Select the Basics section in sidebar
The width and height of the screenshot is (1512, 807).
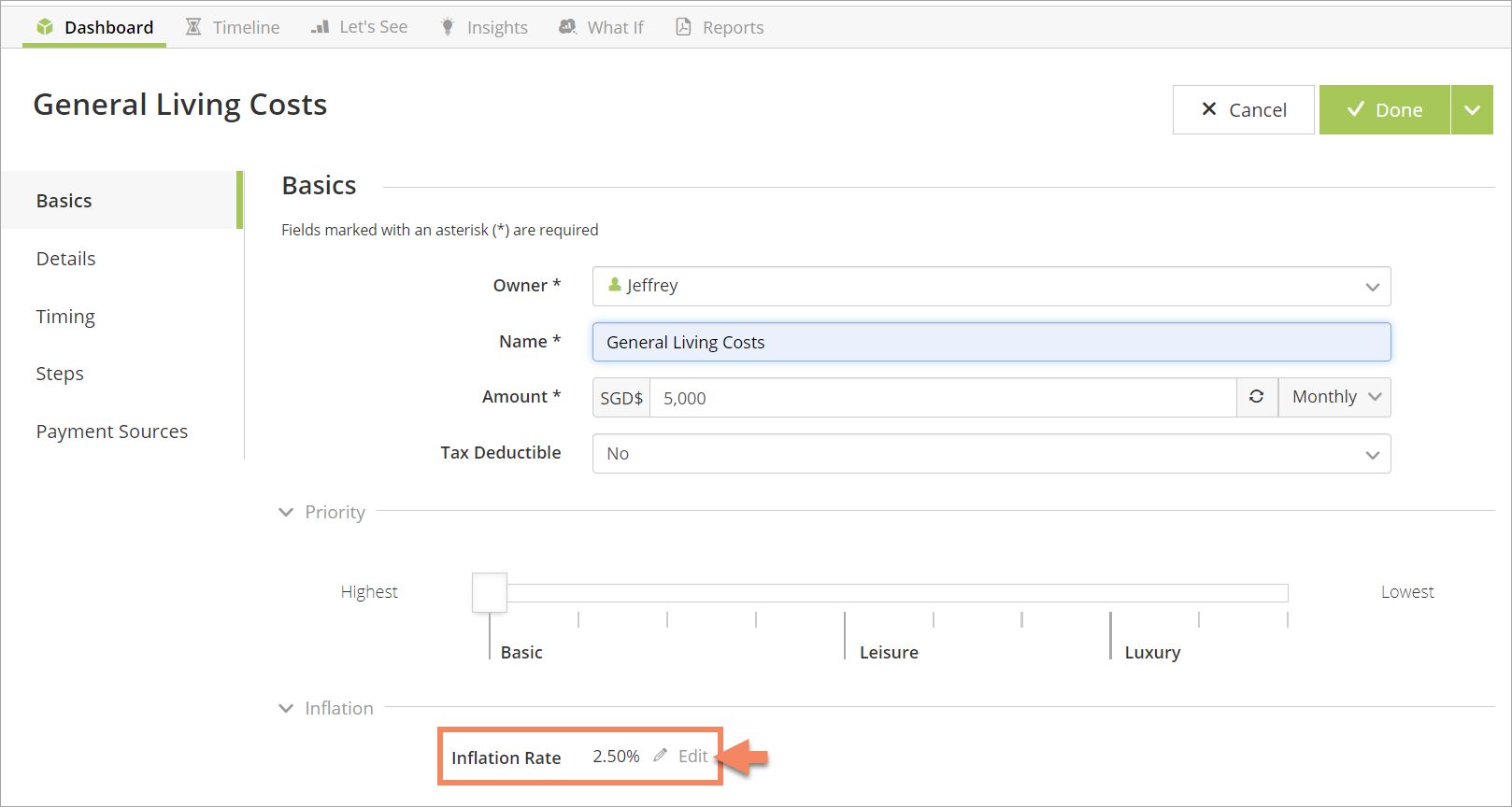121,200
